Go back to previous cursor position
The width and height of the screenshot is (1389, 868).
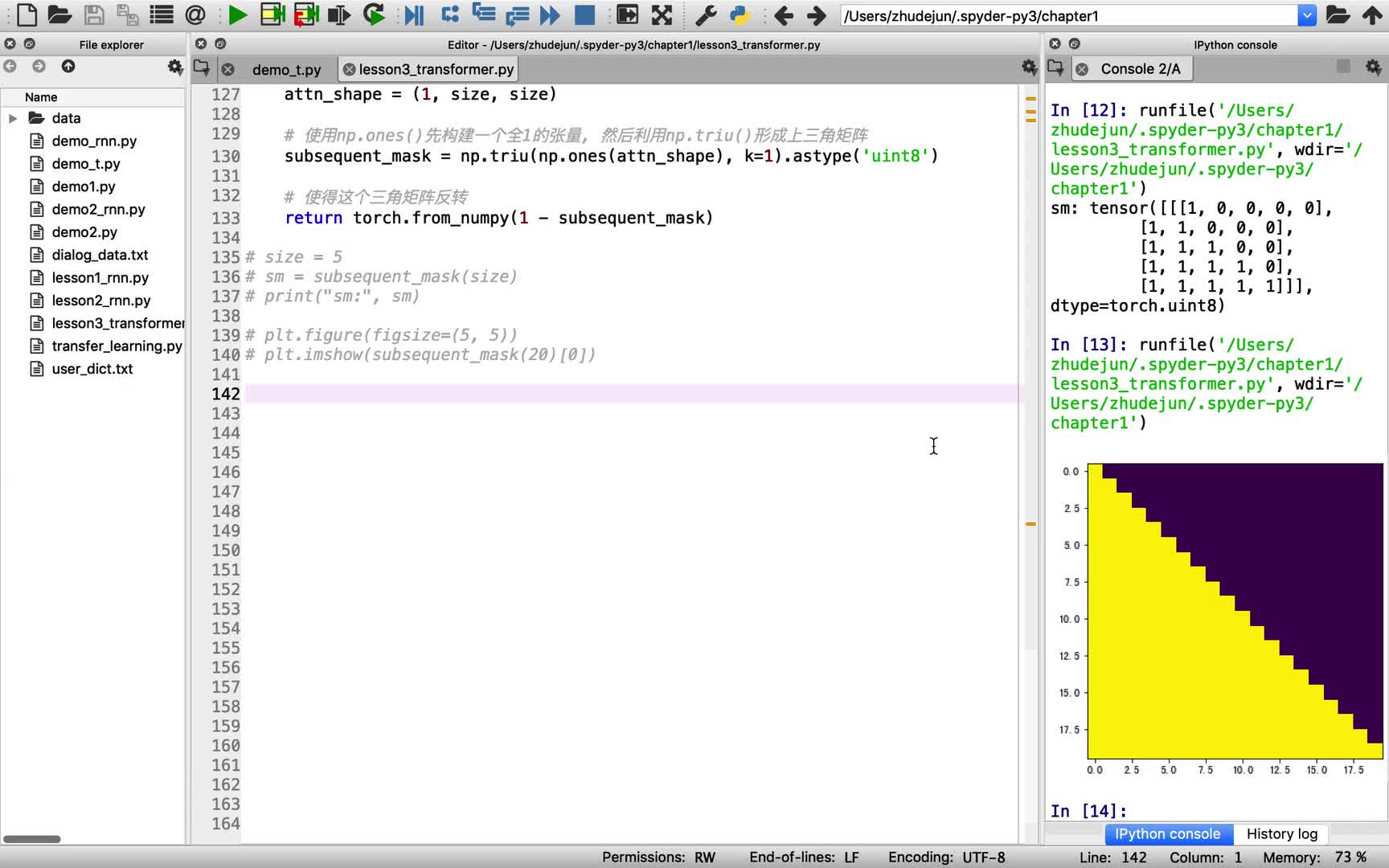783,14
